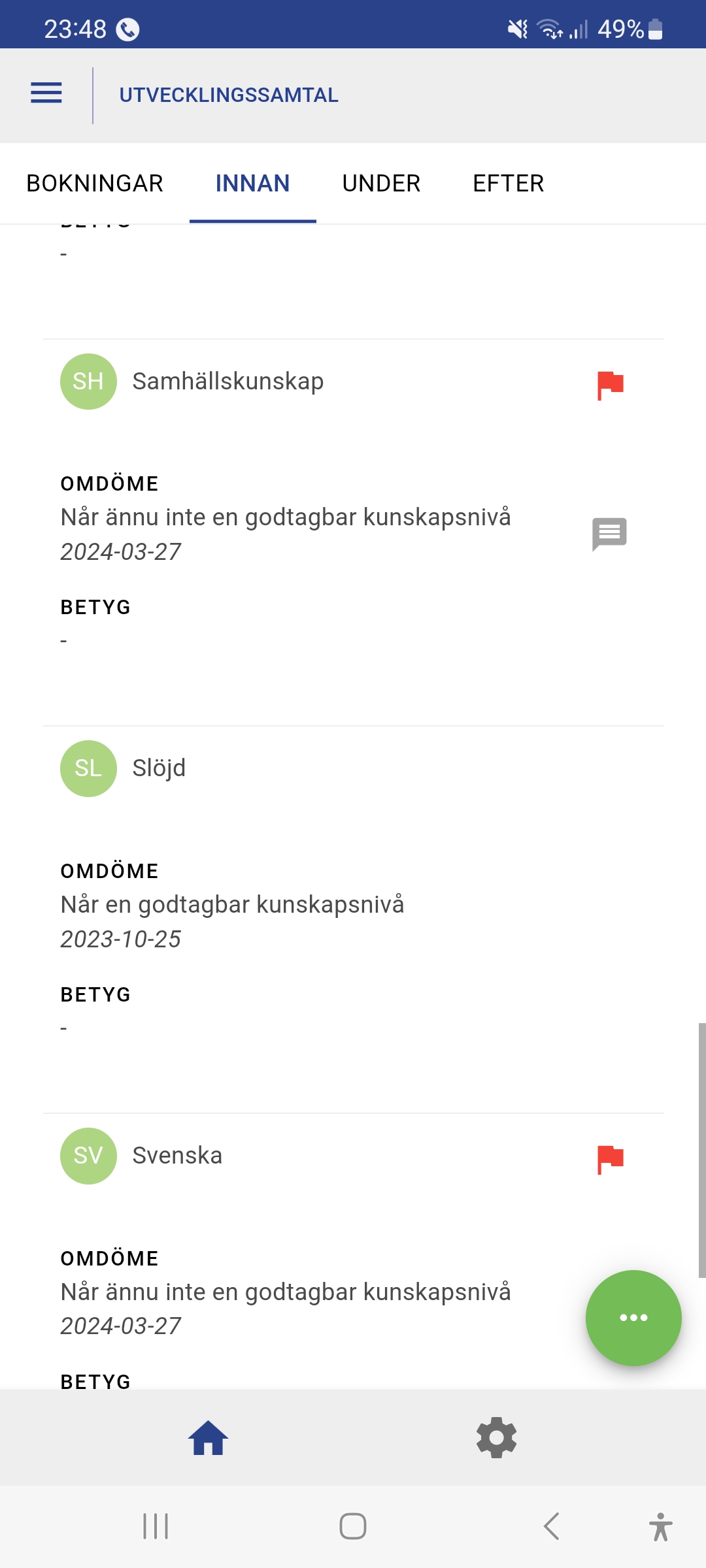Tap the Utvecklingssamtal page title
706x1568 pixels.
pyautogui.click(x=229, y=95)
